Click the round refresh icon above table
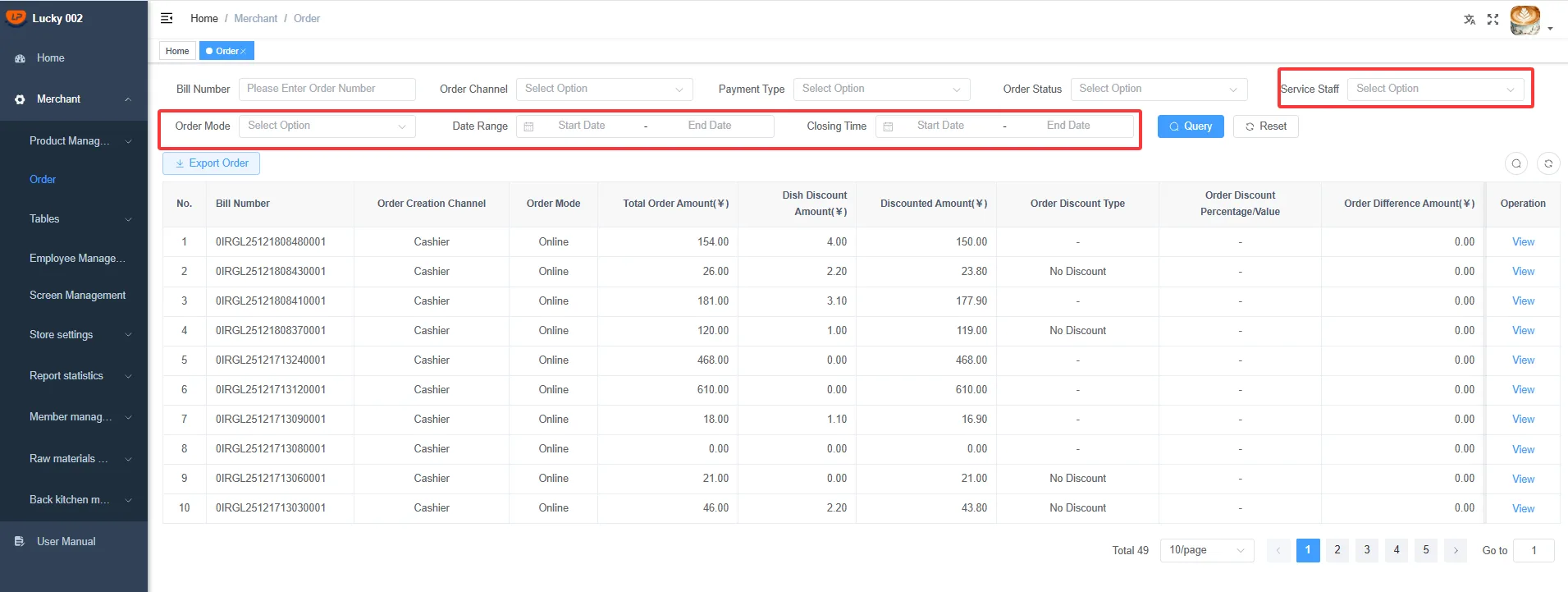Screen dimensions: 1568x592 [x=1548, y=163]
